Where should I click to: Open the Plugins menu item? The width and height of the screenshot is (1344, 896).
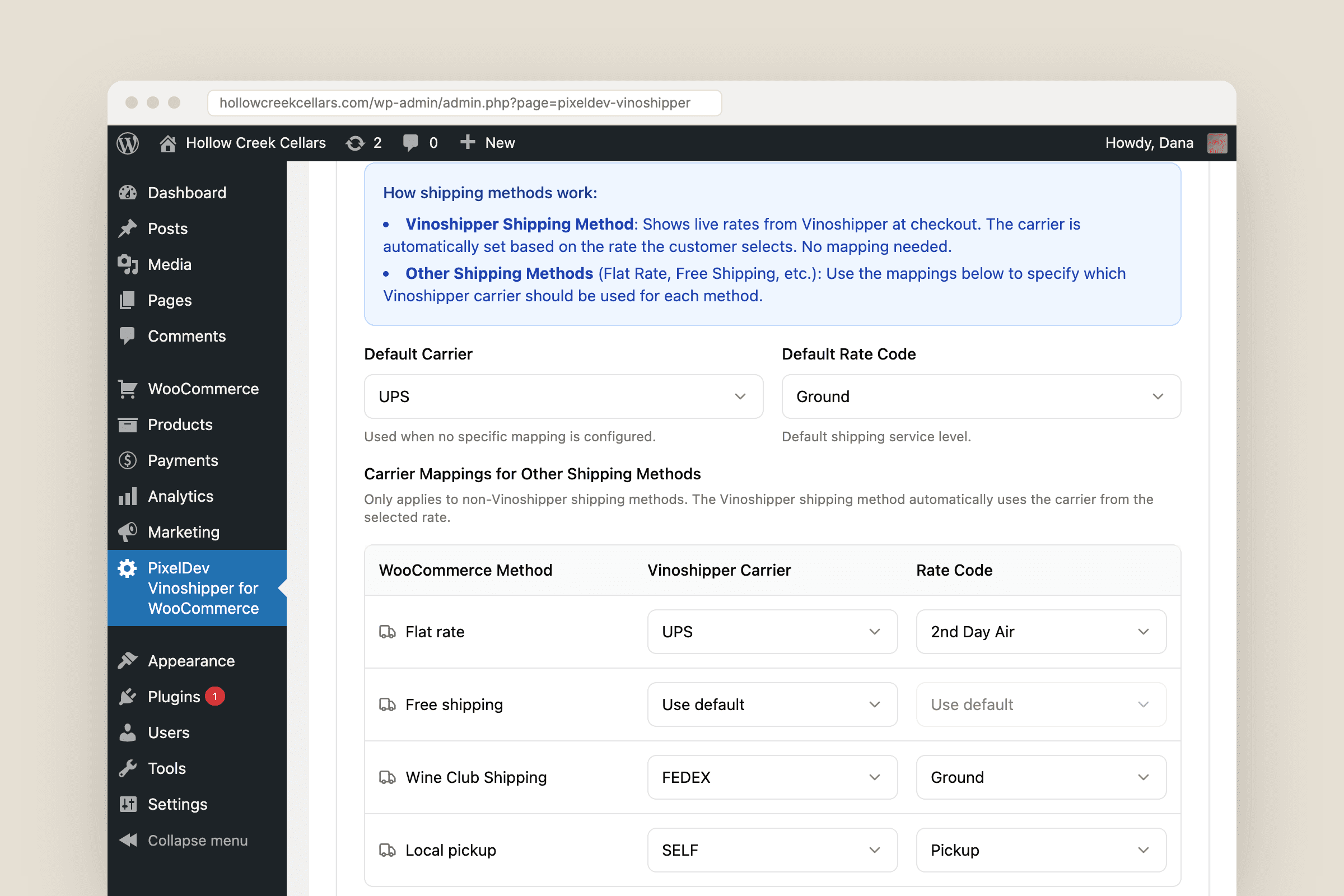coord(197,697)
